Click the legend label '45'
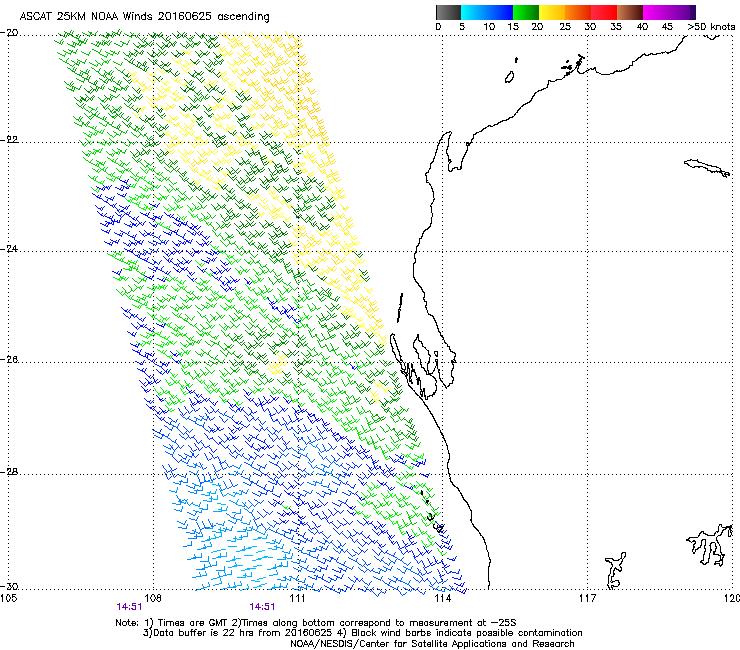This screenshot has width=740, height=650. tap(667, 27)
